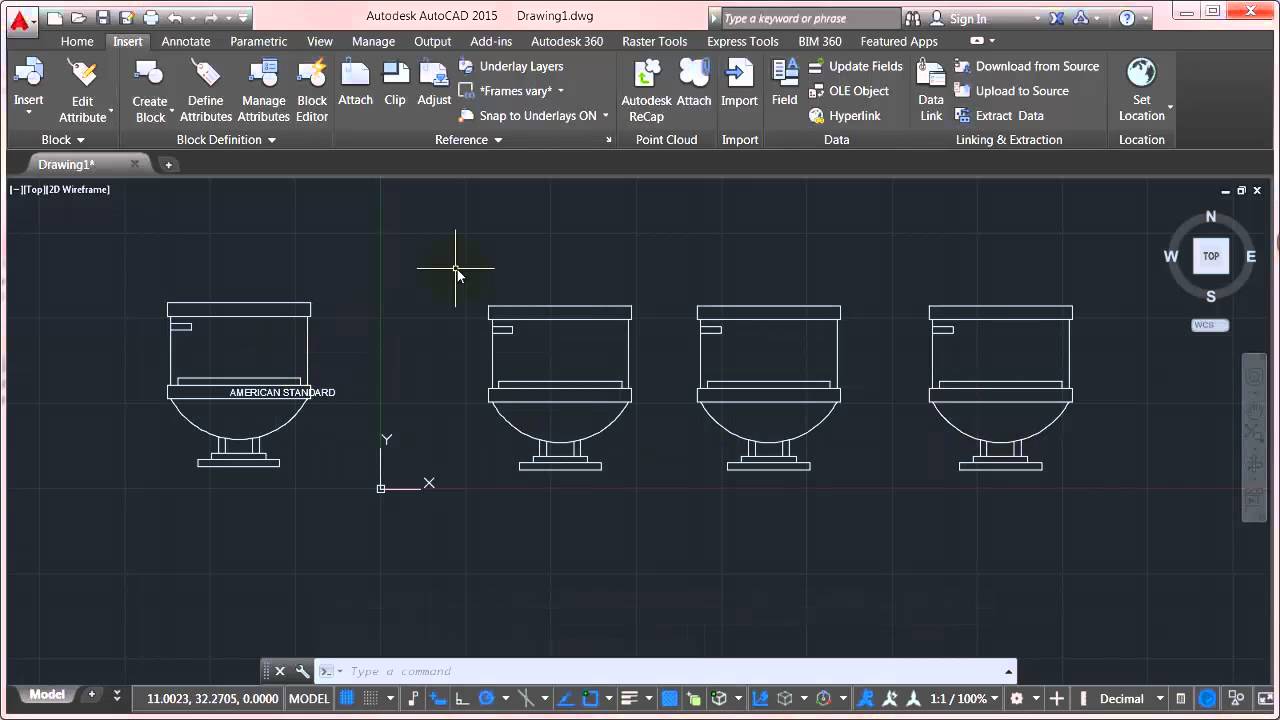The width and height of the screenshot is (1280, 720).
Task: Click the Save quick-access icon
Action: pos(103,18)
